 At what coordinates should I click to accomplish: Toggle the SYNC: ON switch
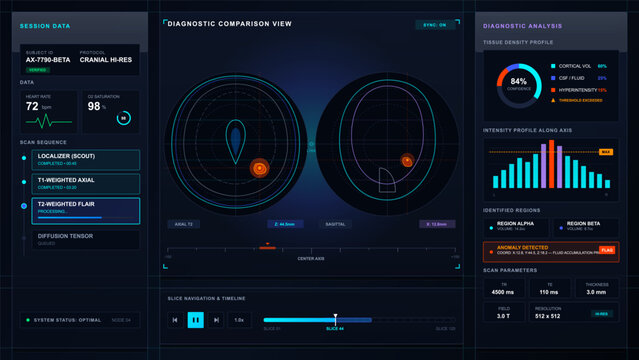[x=434, y=25]
